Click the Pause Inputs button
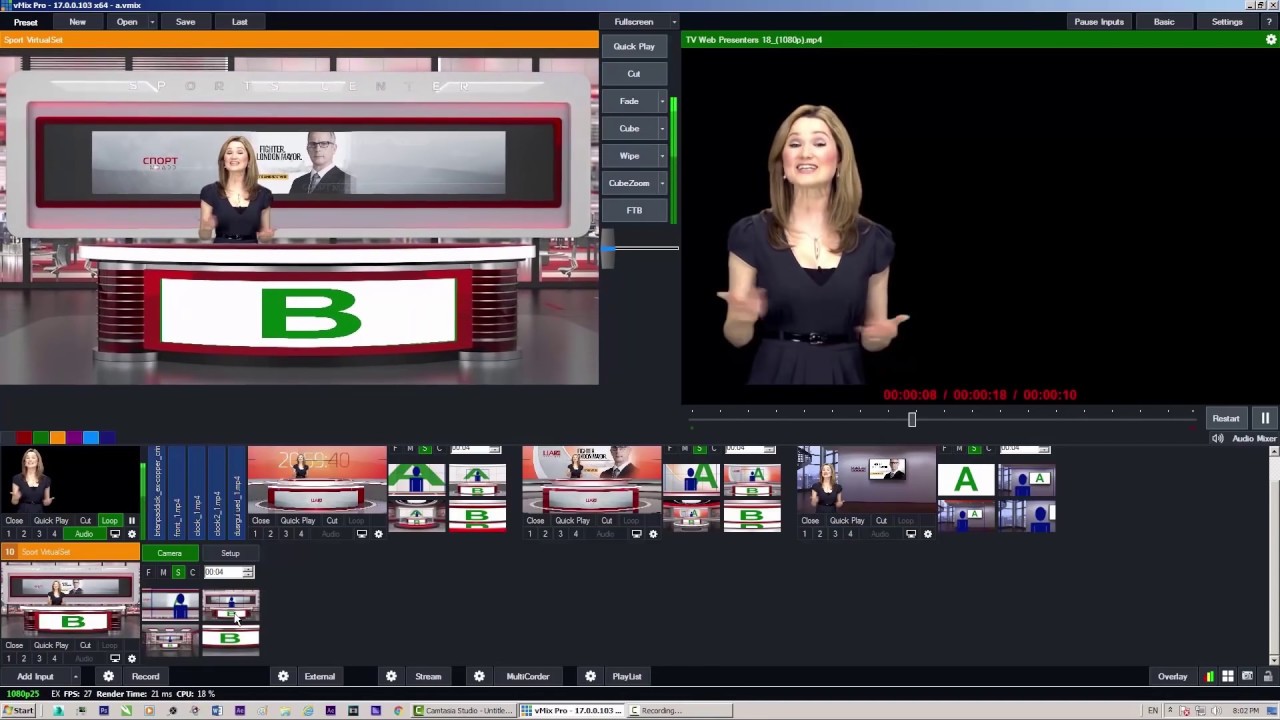1280x720 pixels. (x=1099, y=22)
